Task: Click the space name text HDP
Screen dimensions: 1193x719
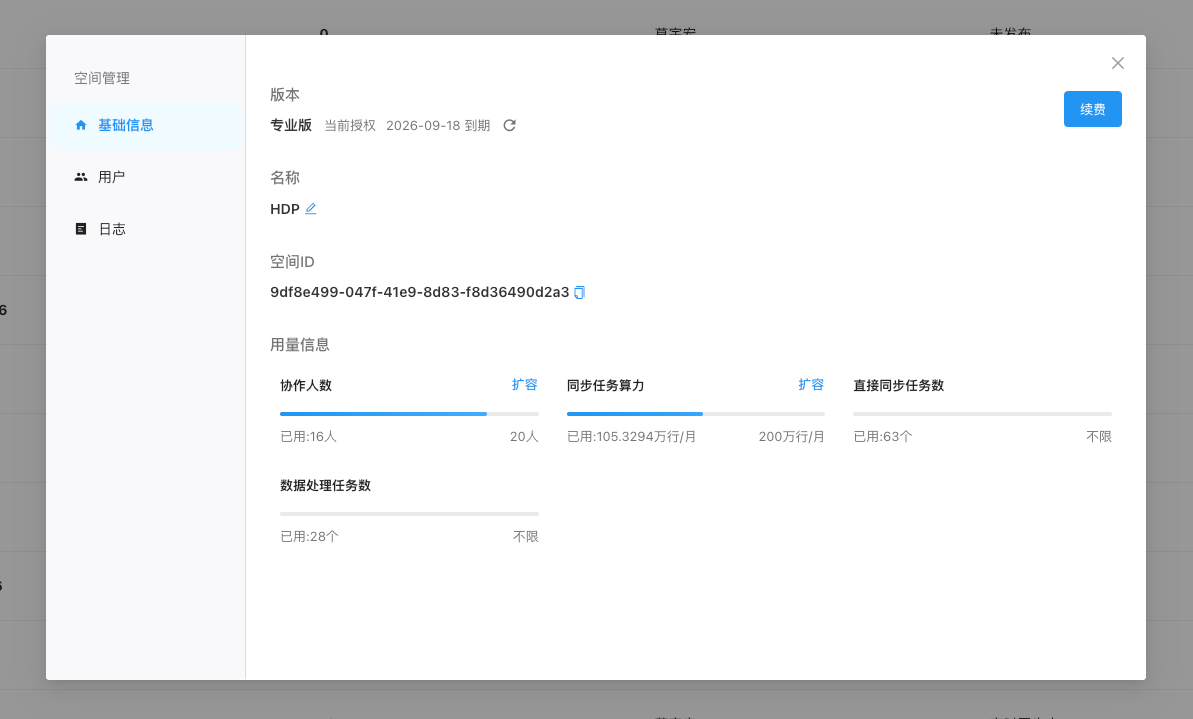Action: [x=284, y=209]
